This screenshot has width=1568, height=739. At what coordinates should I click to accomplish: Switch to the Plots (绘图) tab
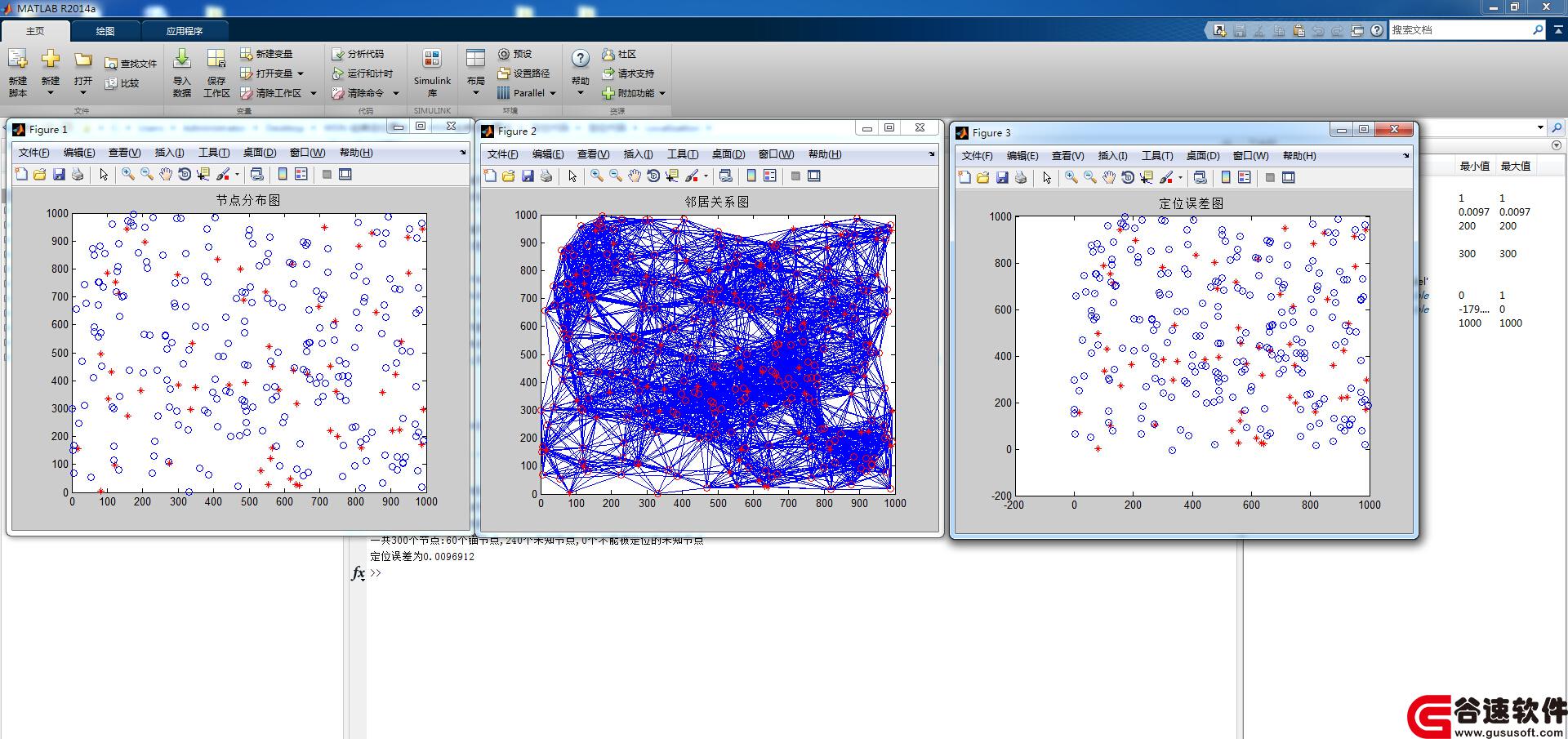[x=105, y=31]
